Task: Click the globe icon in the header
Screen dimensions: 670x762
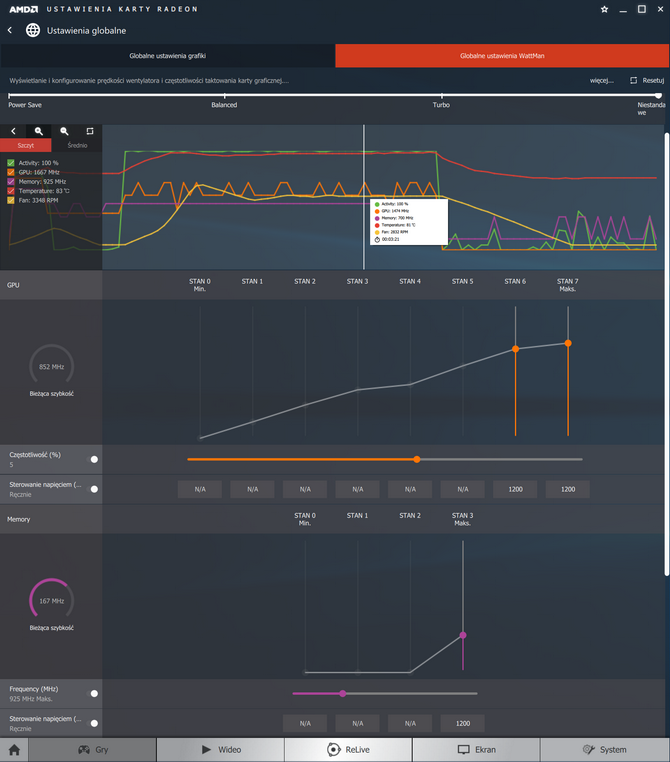Action: pyautogui.click(x=33, y=30)
